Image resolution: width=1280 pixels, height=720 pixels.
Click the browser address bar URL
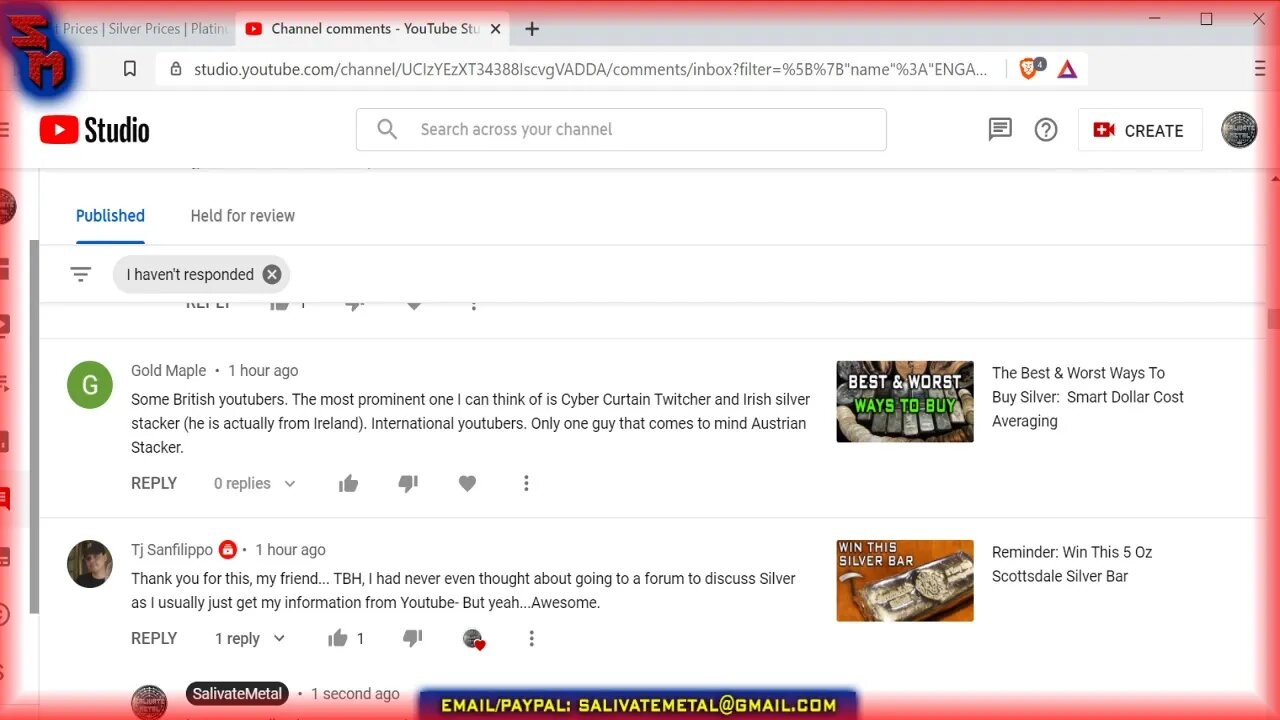590,69
